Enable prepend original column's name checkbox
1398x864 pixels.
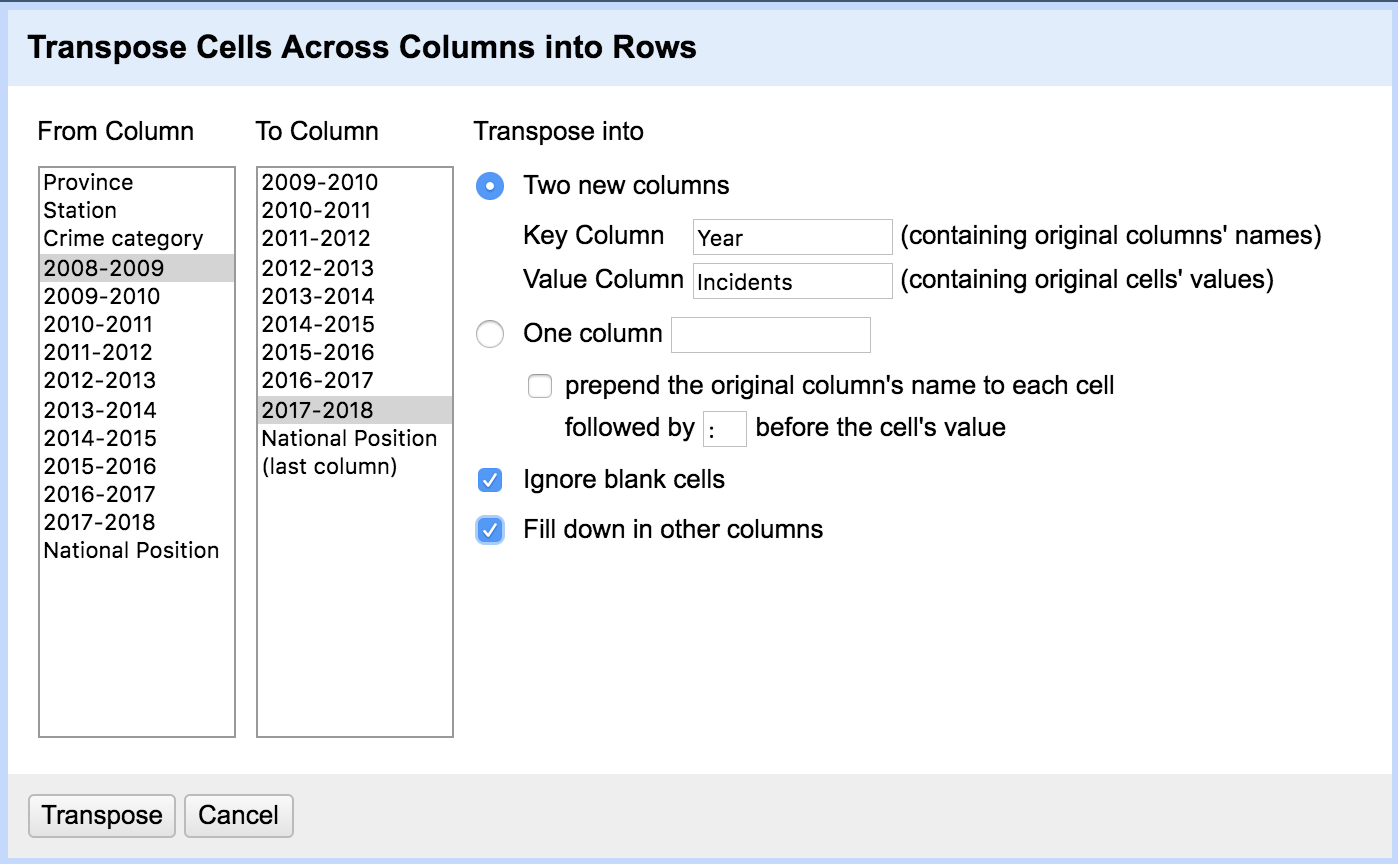tap(540, 386)
